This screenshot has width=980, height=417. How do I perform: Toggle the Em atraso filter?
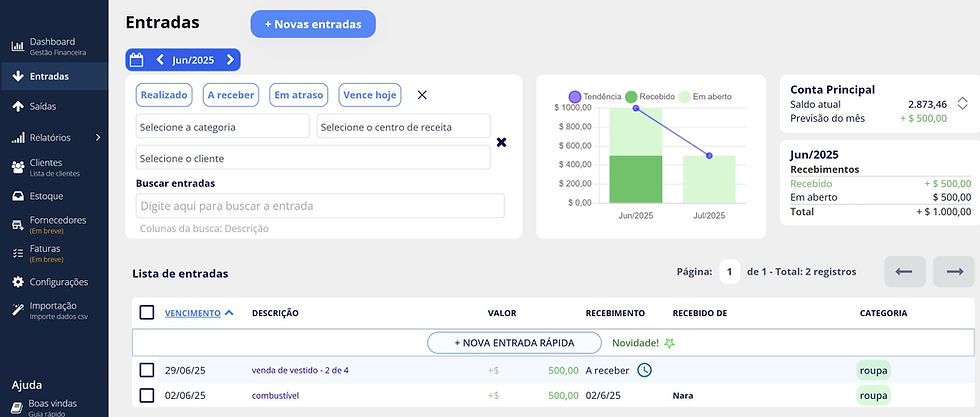point(299,95)
